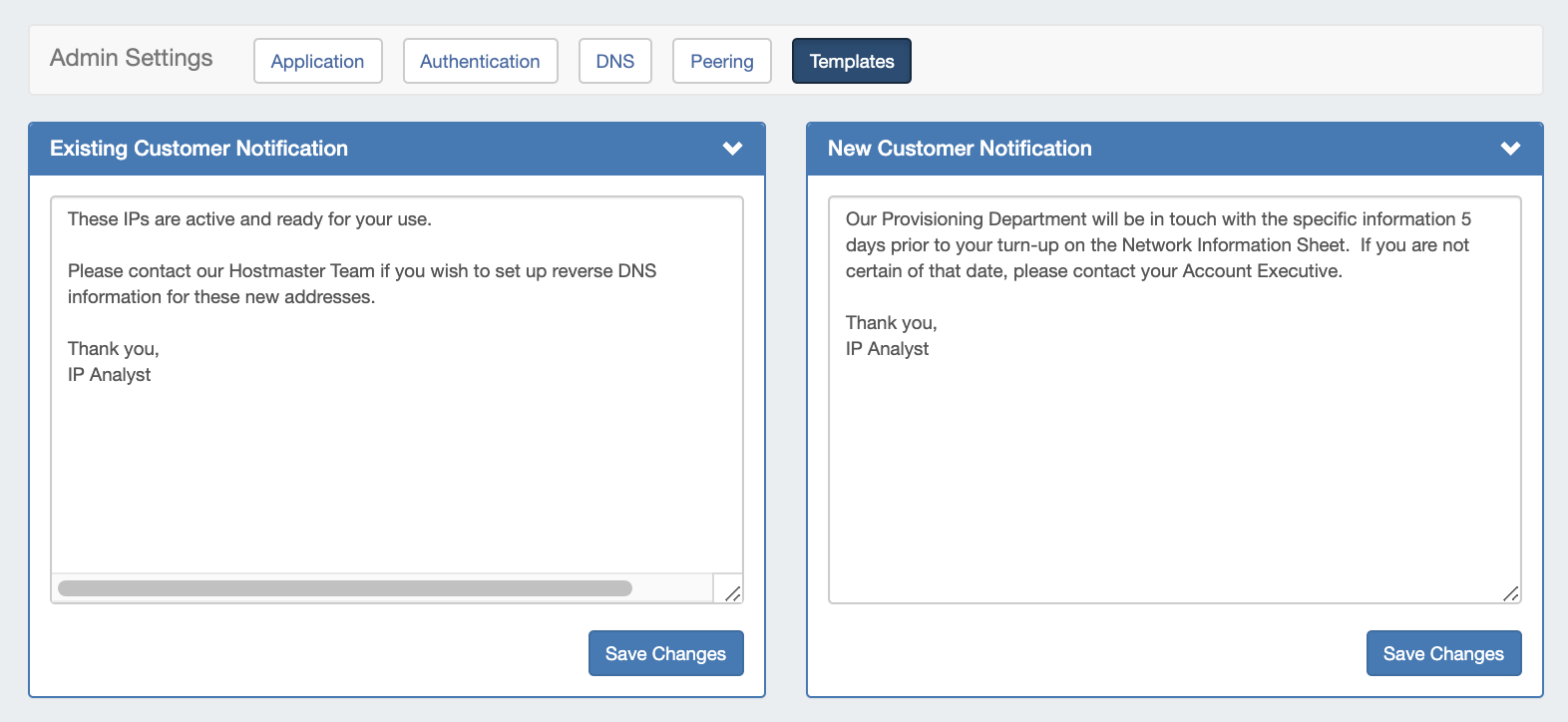Click resize handle of New Customer textarea
The image size is (1568, 722).
click(1510, 593)
